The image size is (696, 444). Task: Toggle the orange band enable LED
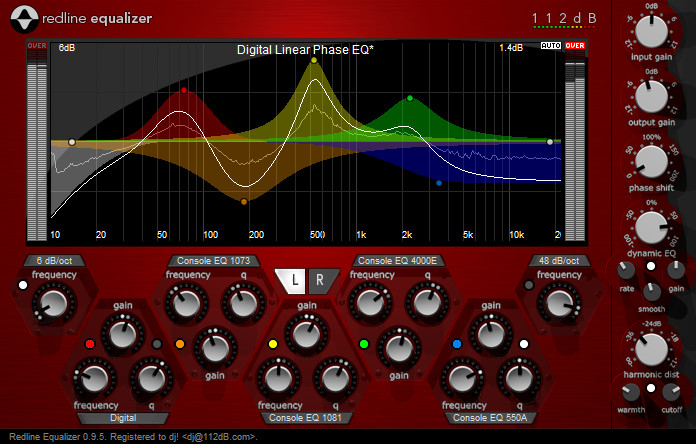point(180,344)
